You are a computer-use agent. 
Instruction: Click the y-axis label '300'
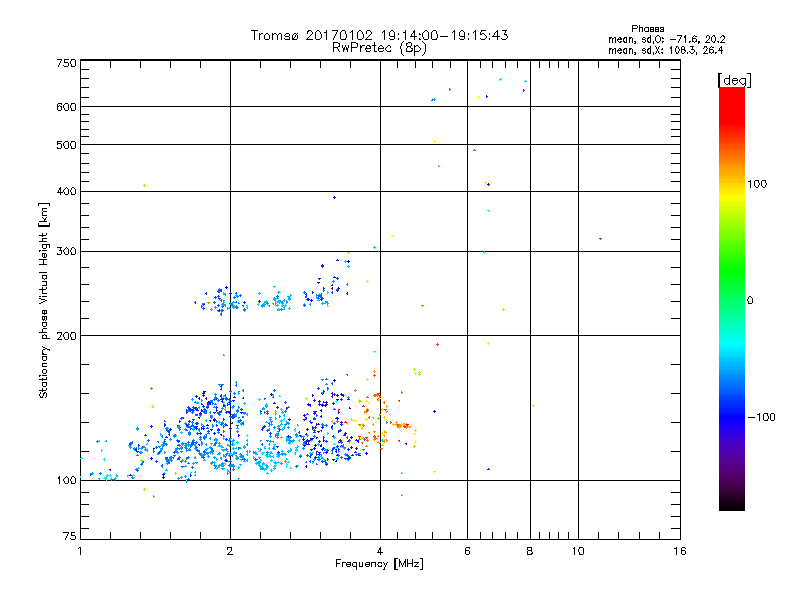pyautogui.click(x=66, y=252)
